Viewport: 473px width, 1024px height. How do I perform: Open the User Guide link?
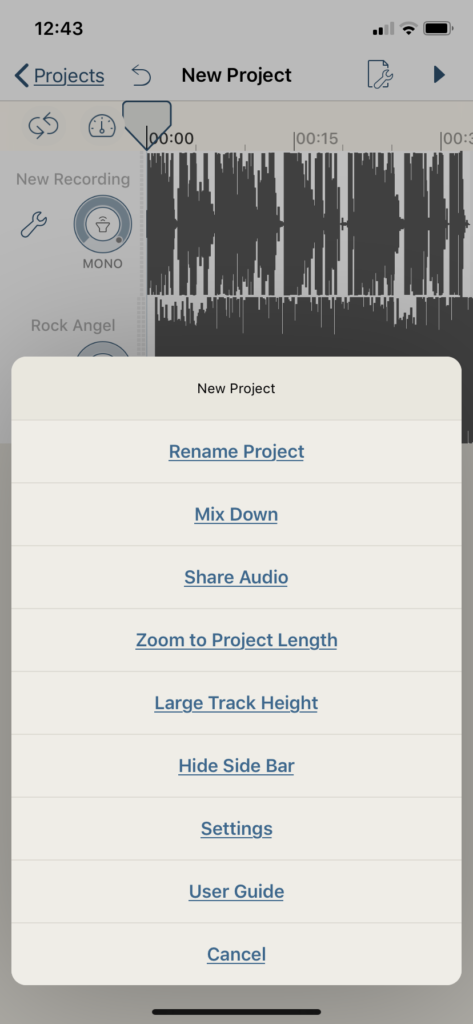point(236,891)
